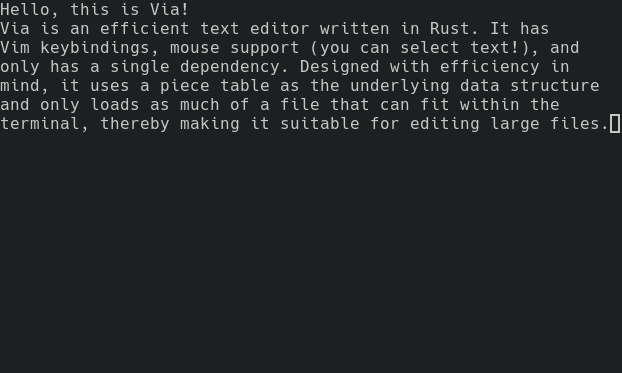Click the word "suitable" in the last line
The height and width of the screenshot is (373, 622).
point(320,124)
